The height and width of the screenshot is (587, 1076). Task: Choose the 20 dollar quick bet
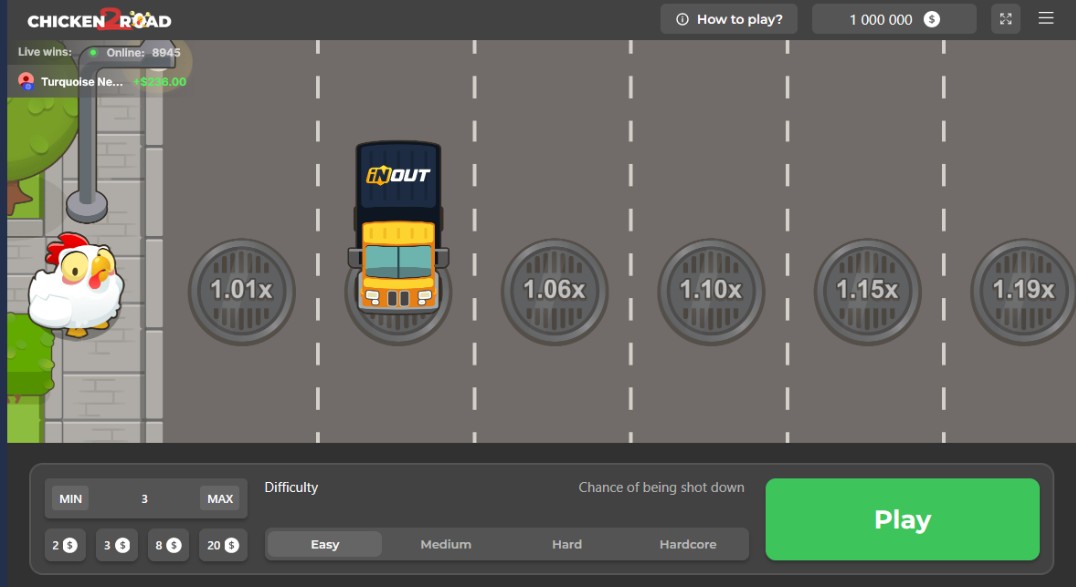(x=222, y=545)
